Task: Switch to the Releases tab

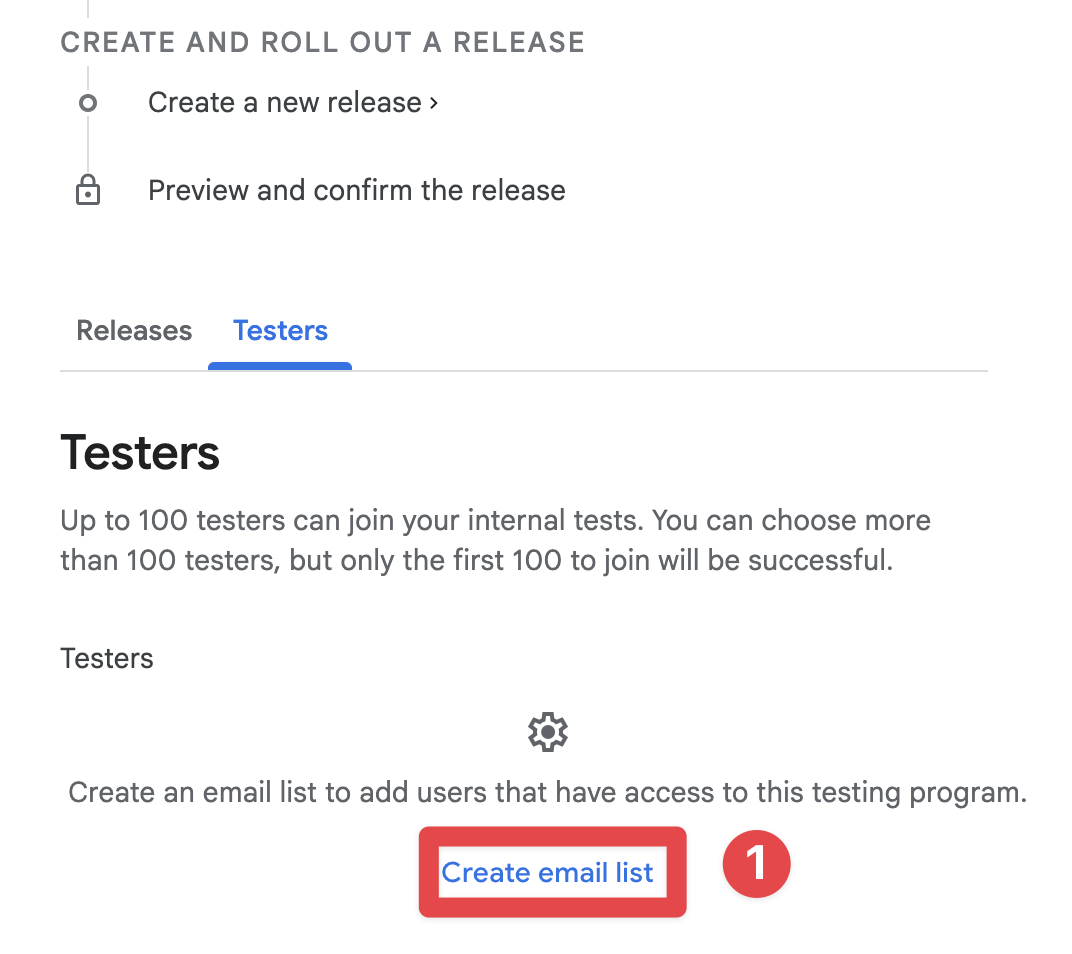Action: click(133, 330)
